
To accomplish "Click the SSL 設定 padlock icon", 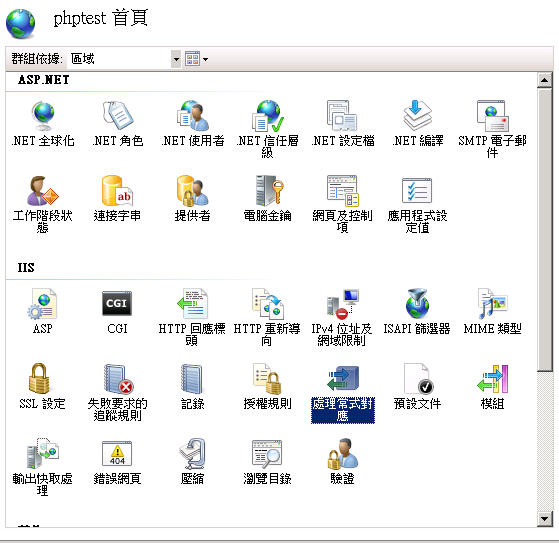I will click(x=39, y=378).
